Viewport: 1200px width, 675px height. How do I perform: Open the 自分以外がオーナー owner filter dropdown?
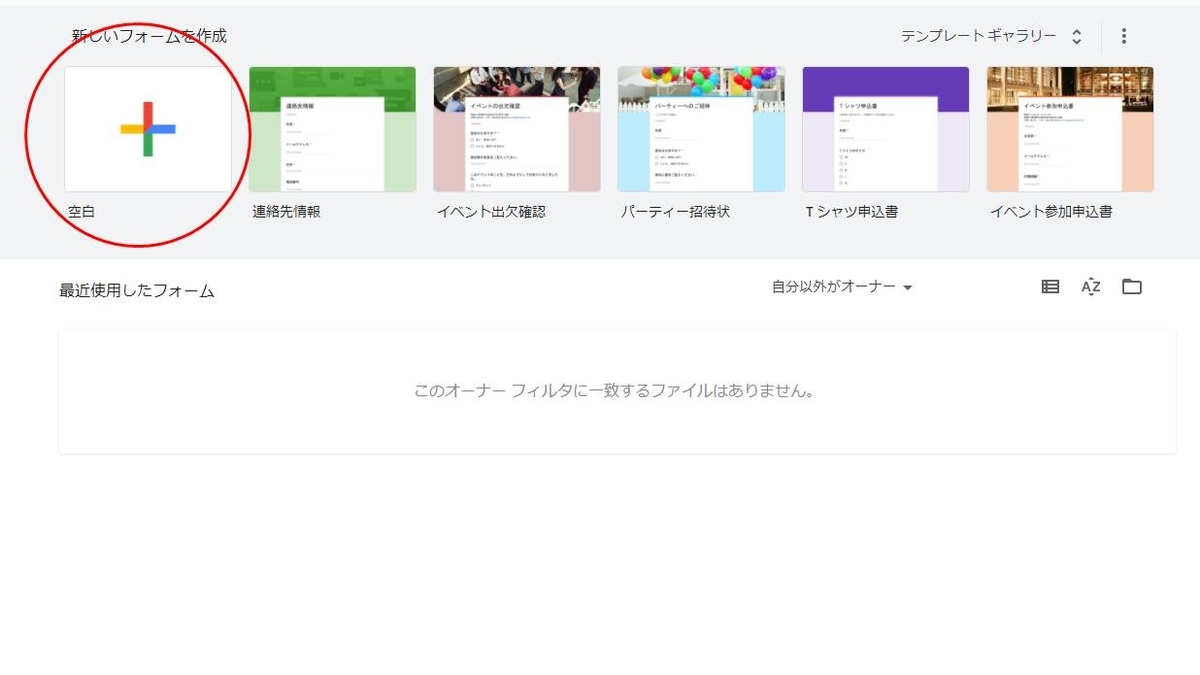(x=842, y=287)
